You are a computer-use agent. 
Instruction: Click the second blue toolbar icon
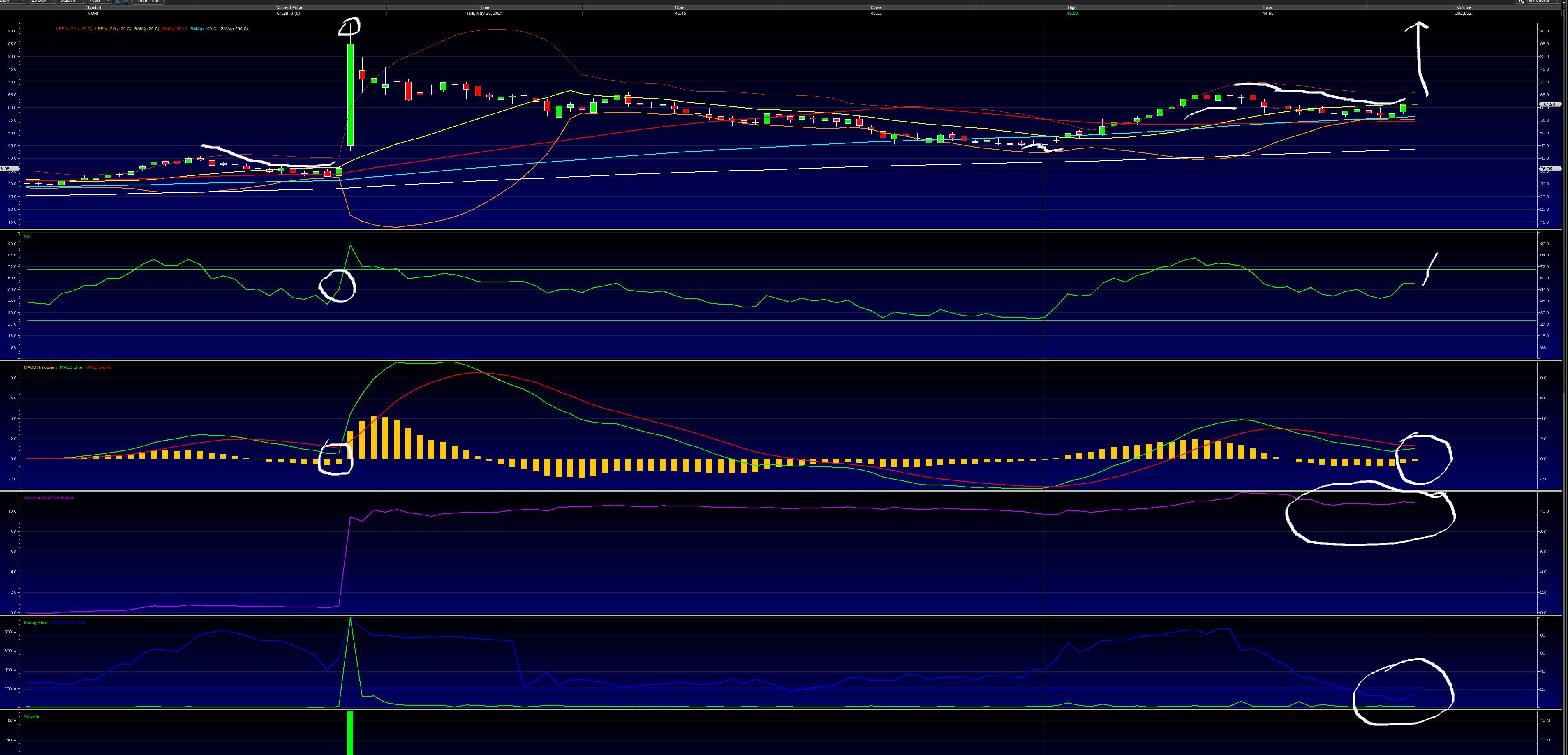[126, 1]
